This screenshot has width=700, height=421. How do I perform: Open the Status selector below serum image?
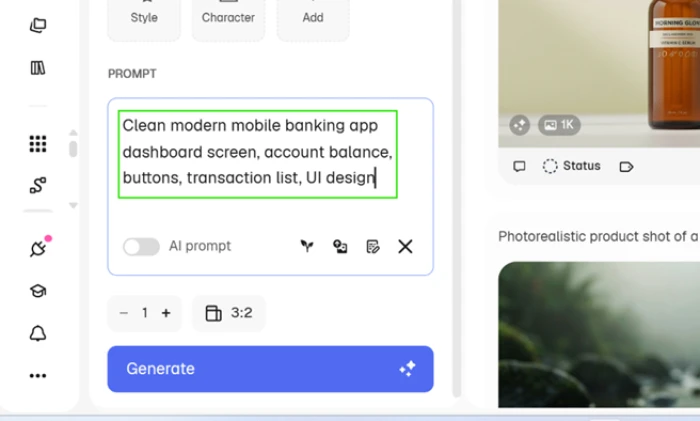pyautogui.click(x=571, y=166)
